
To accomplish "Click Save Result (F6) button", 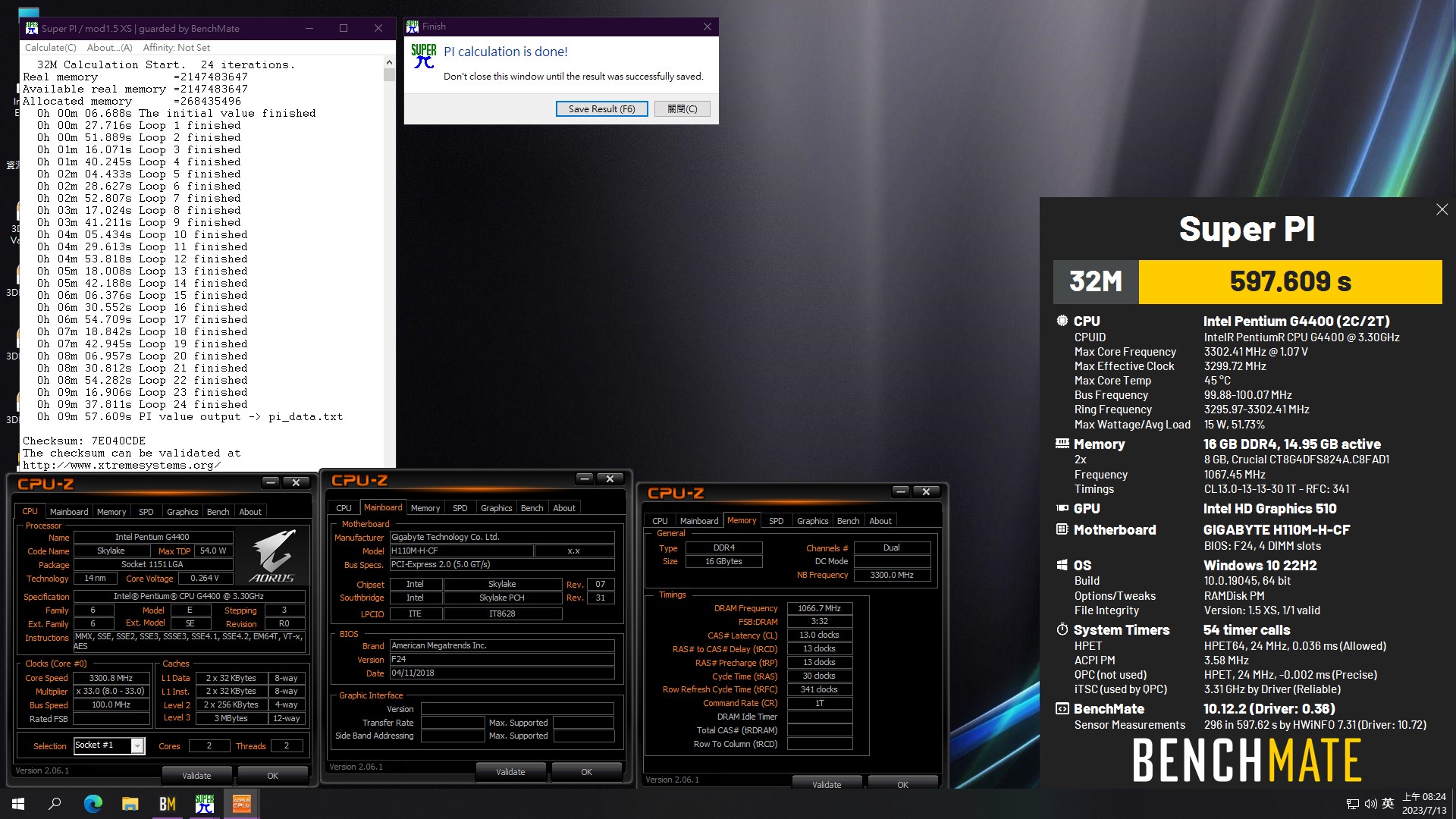I will [602, 108].
